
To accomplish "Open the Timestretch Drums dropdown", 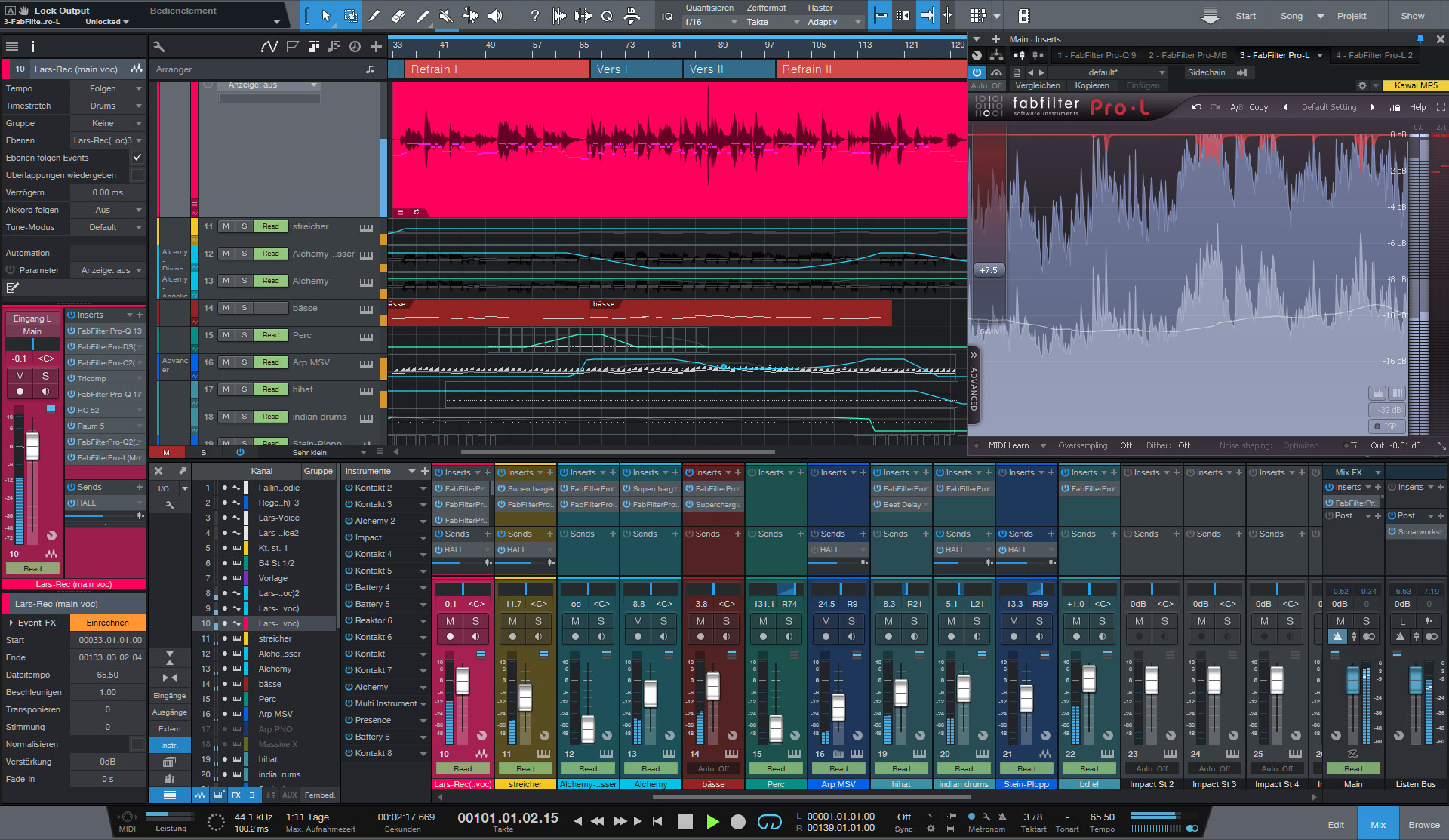I will (106, 106).
